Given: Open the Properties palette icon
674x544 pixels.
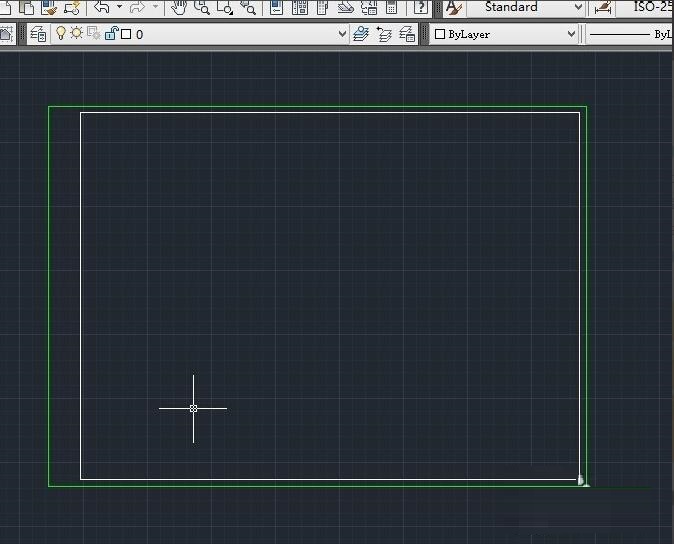Looking at the screenshot, I should (276, 7).
